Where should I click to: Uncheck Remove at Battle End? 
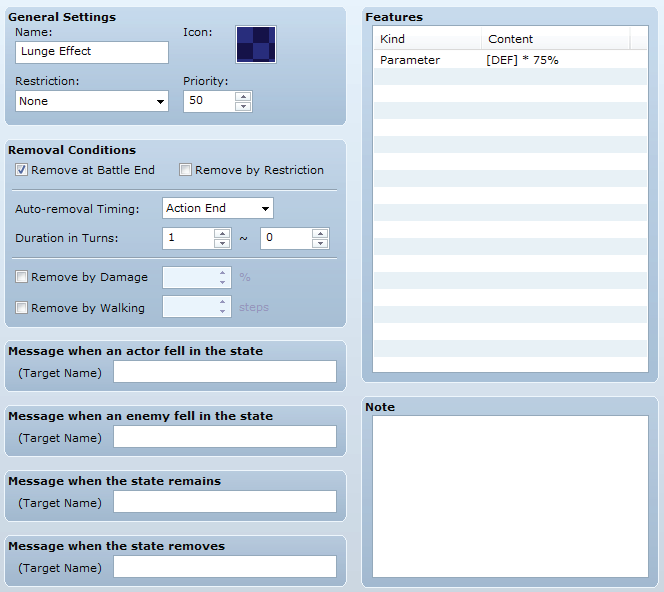tap(22, 170)
